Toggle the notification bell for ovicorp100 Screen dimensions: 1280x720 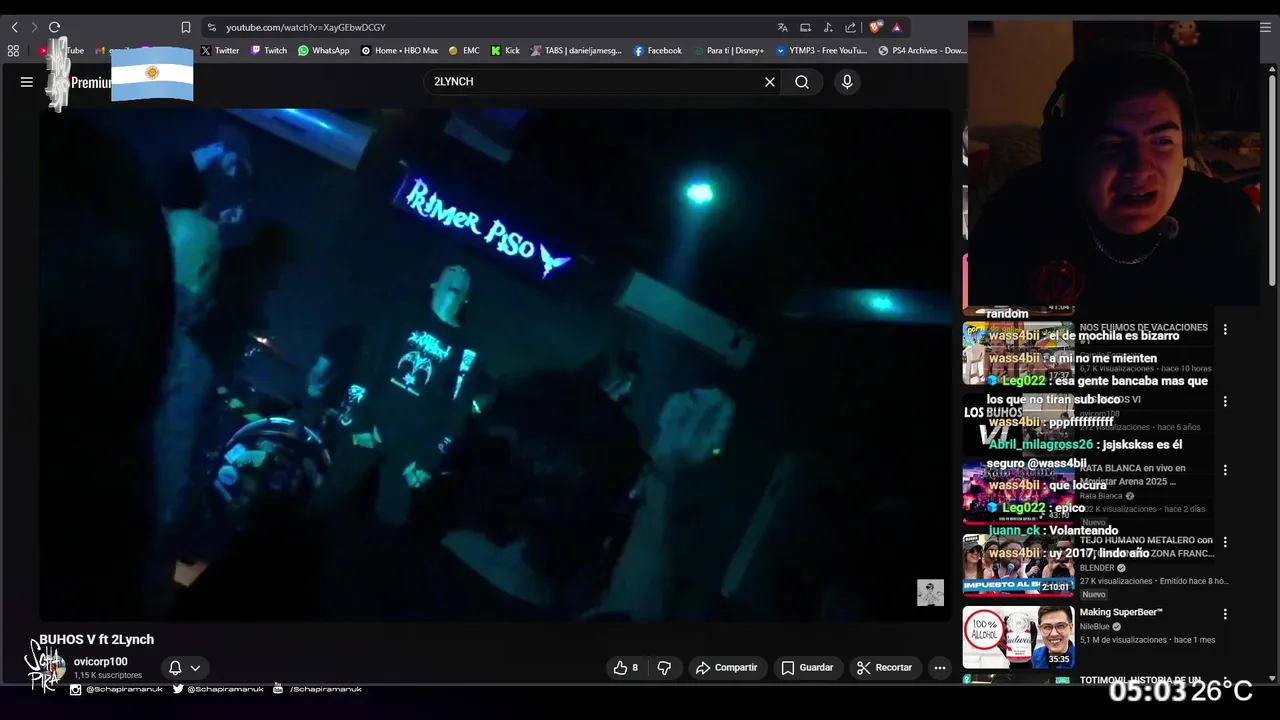(x=175, y=668)
